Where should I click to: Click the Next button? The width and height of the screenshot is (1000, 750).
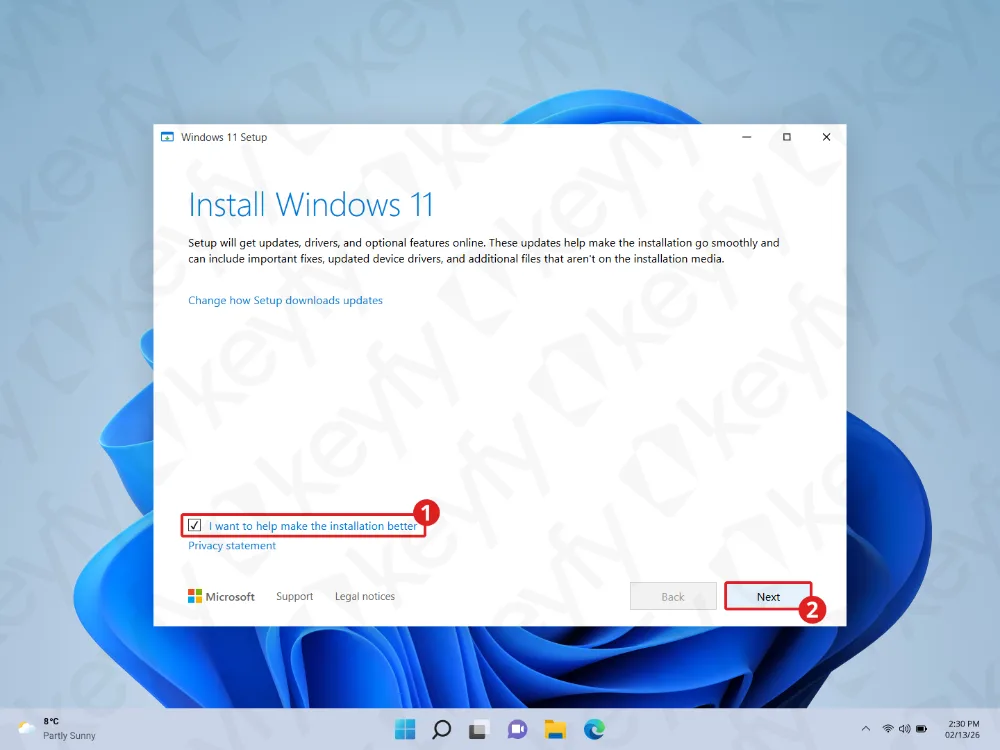pos(768,597)
